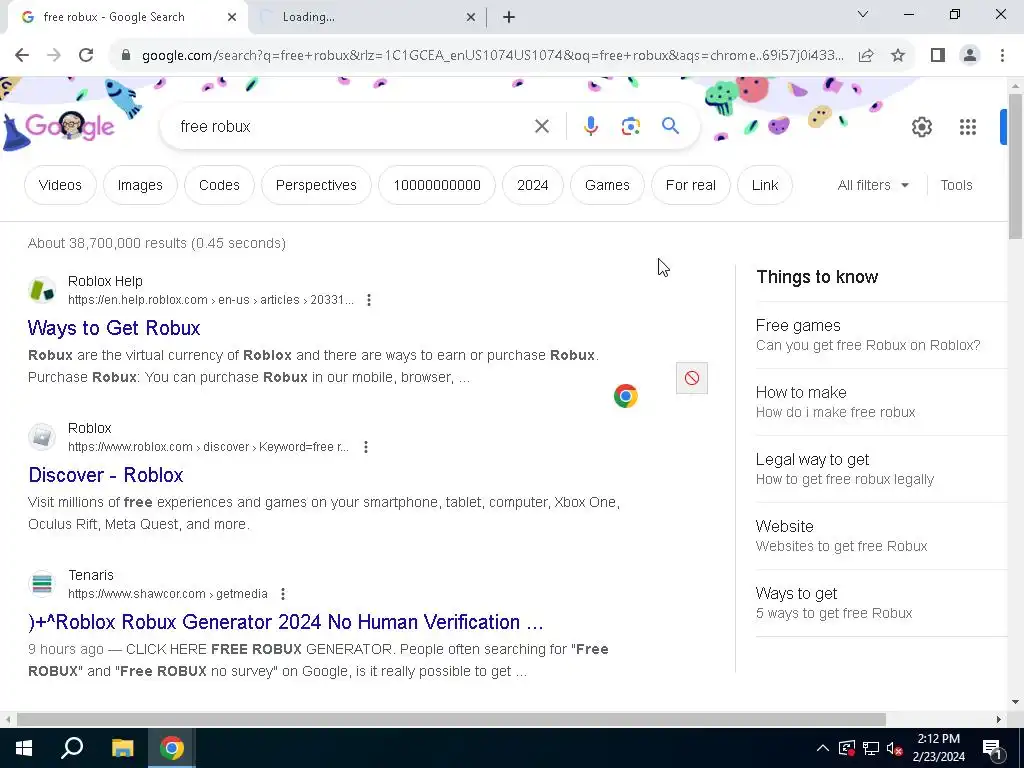Open the Discover - Roblox result
Viewport: 1024px width, 768px height.
106,475
